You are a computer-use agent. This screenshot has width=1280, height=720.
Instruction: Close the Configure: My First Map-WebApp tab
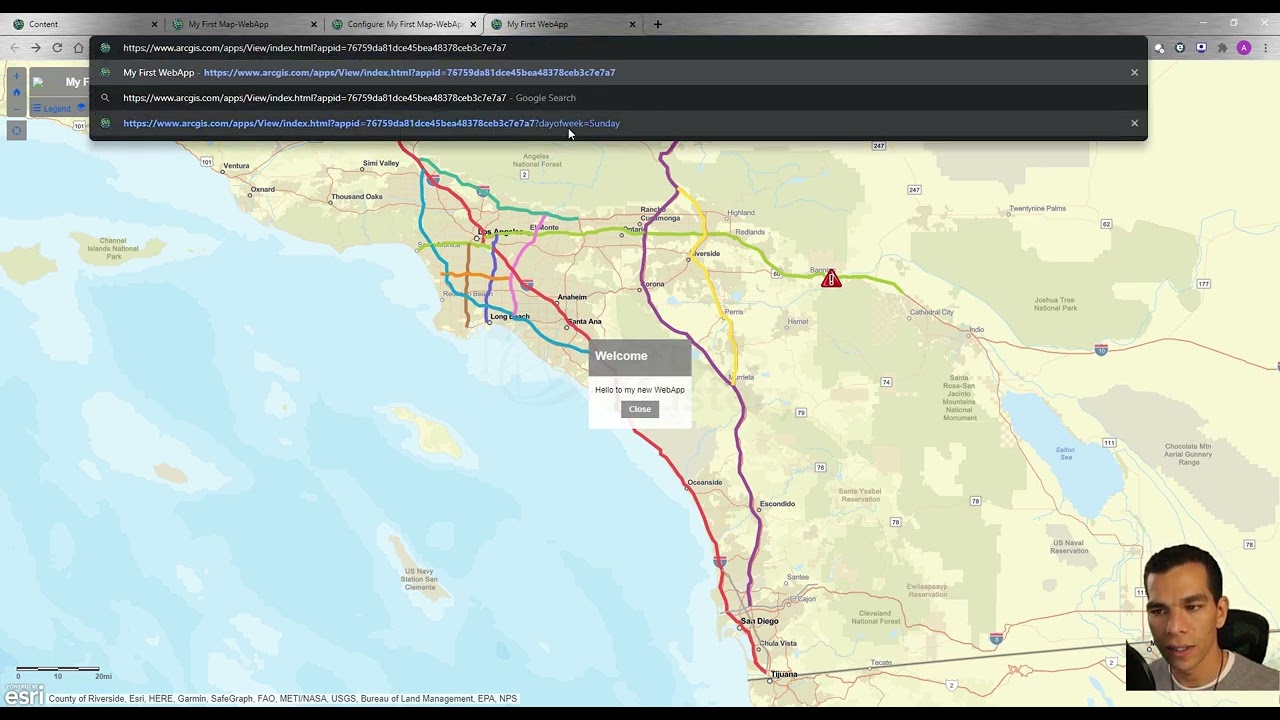click(x=473, y=24)
